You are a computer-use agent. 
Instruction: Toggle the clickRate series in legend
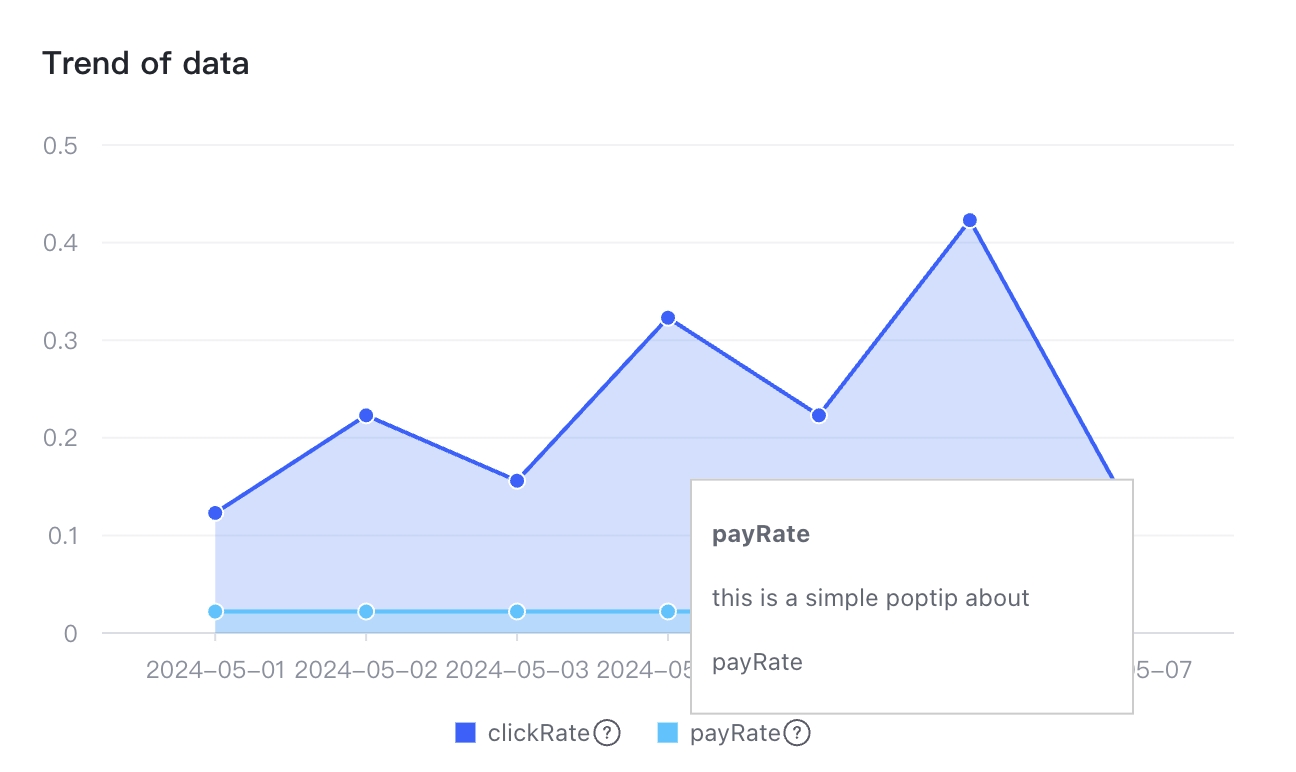538,734
